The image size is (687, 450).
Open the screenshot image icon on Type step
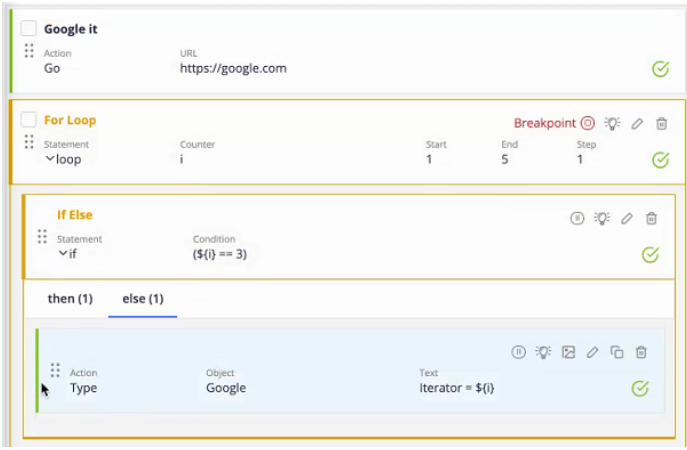coord(568,352)
